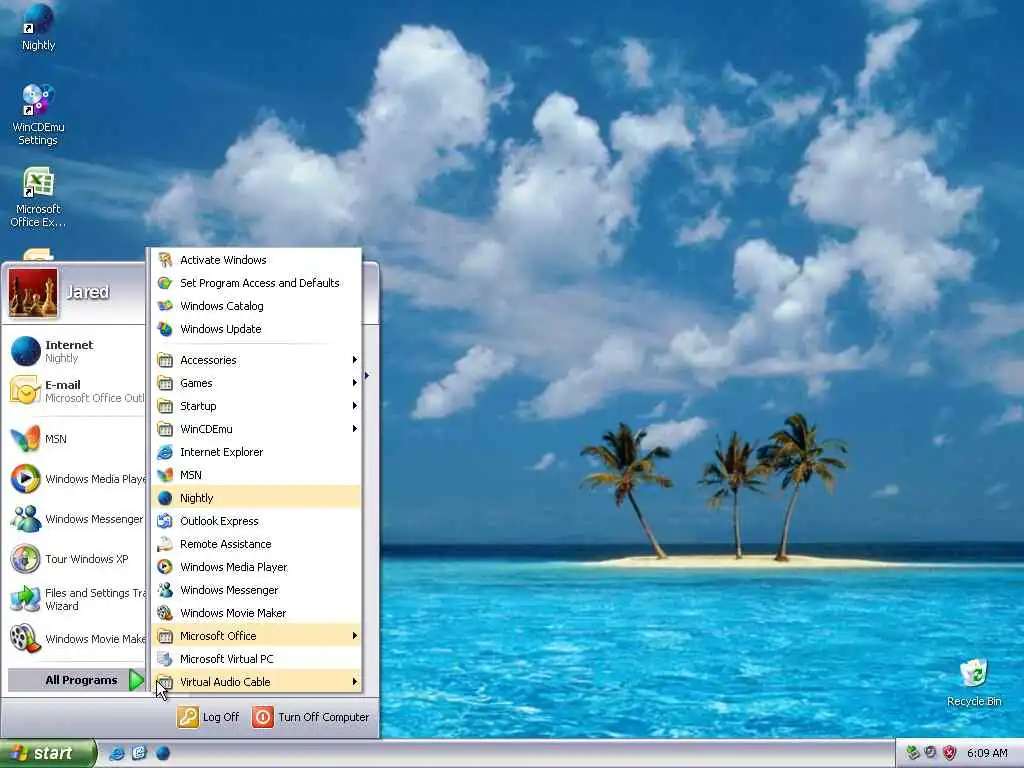1024x768 pixels.
Task: Click Nightly quick launch icon on taskbar
Action: [163, 753]
